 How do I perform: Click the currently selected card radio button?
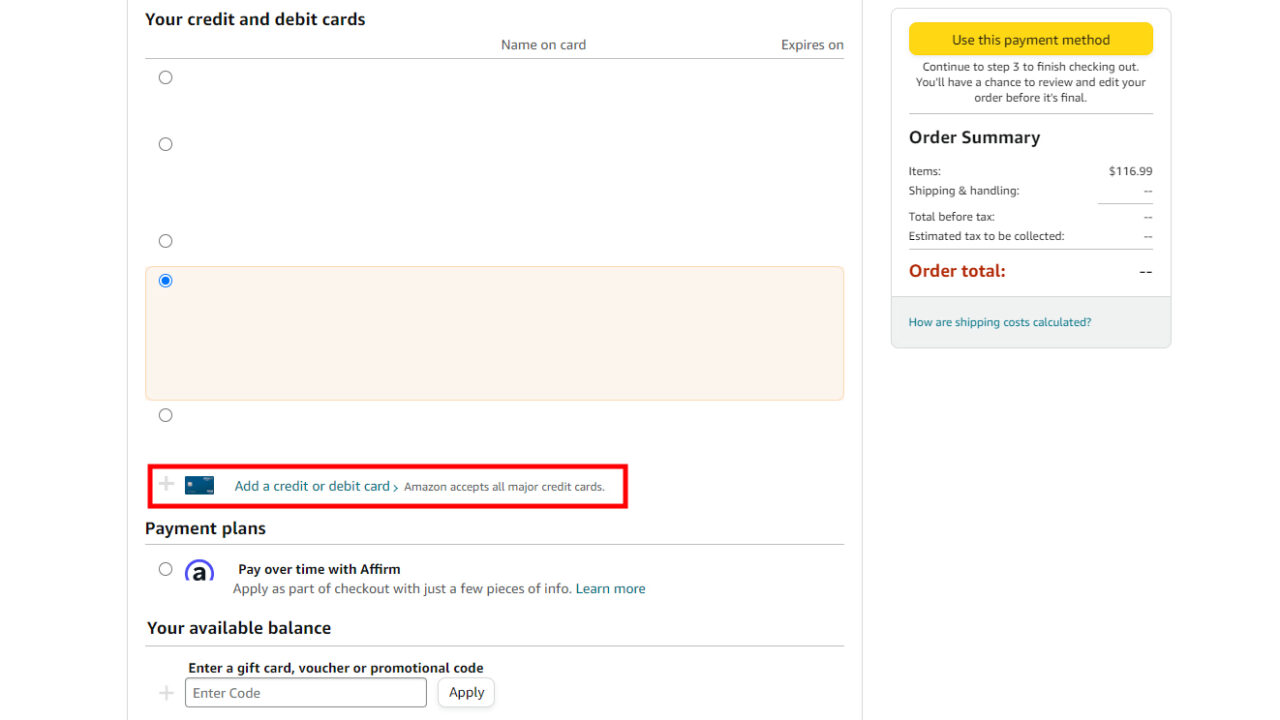165,281
